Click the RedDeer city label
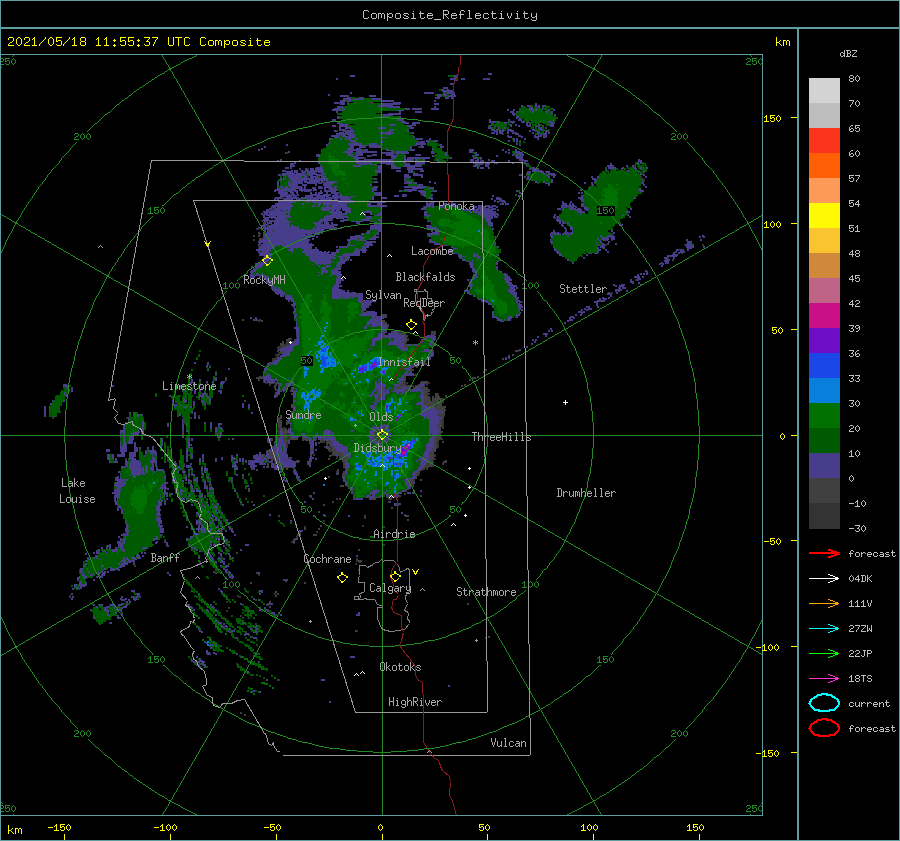This screenshot has width=900, height=841. click(424, 303)
